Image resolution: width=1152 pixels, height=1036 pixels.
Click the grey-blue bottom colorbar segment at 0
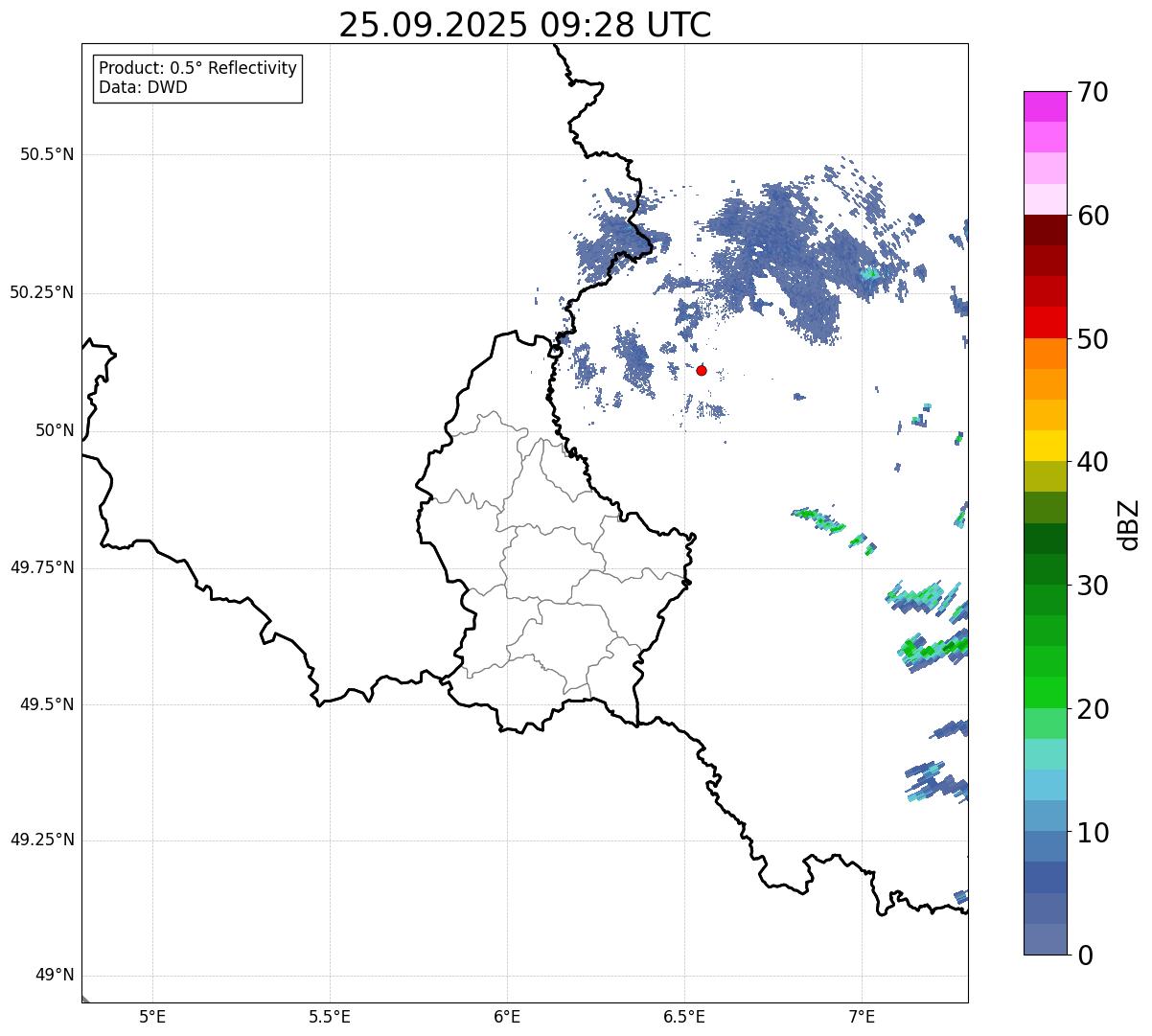click(1045, 939)
